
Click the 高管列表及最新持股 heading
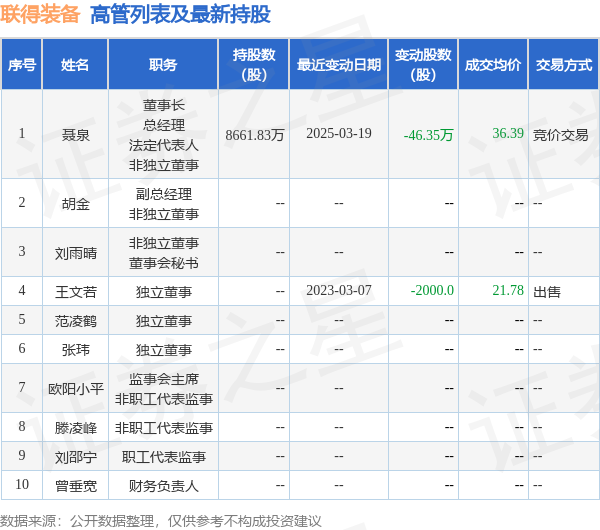[x=180, y=15]
